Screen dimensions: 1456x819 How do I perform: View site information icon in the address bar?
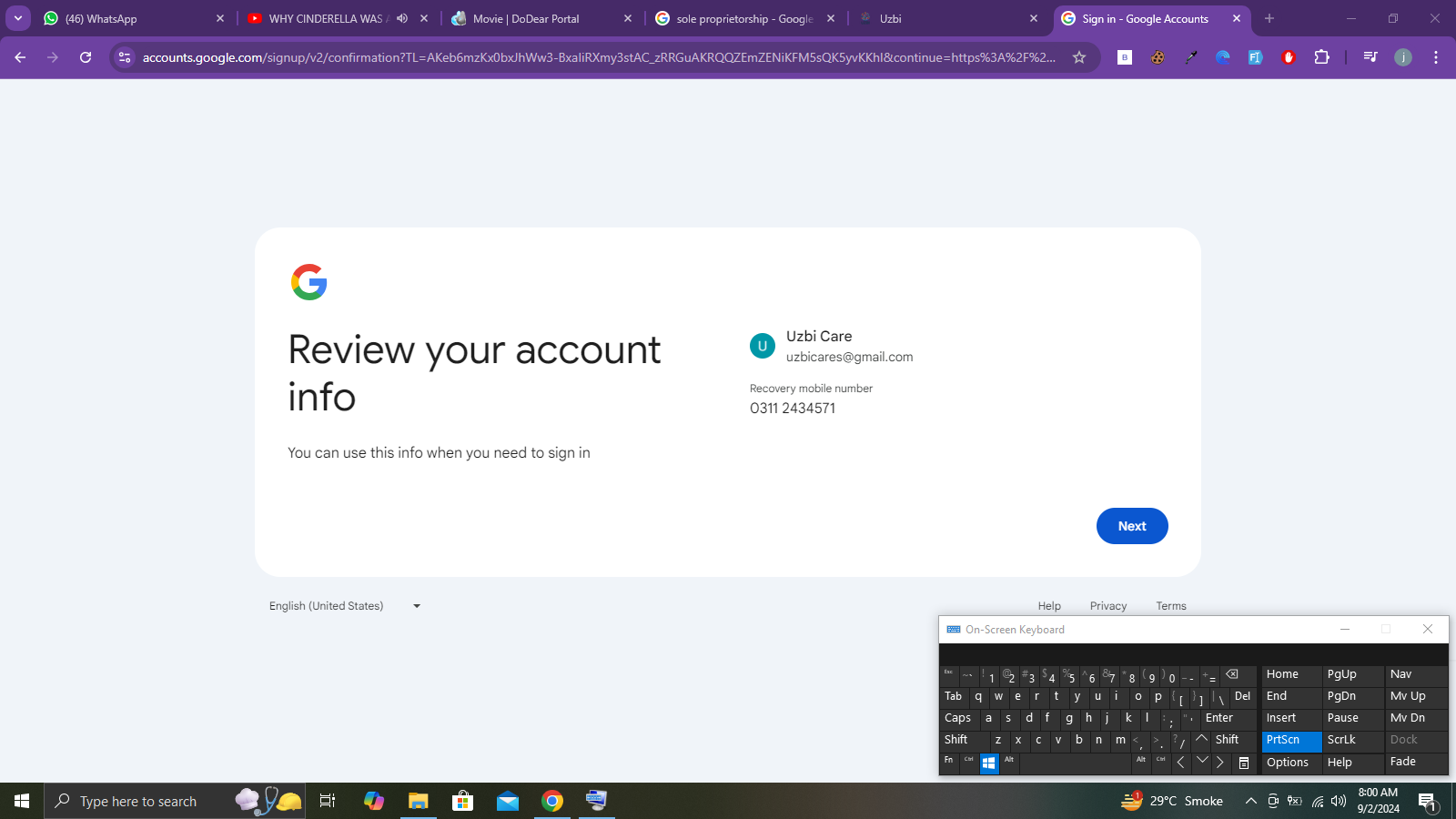point(125,57)
